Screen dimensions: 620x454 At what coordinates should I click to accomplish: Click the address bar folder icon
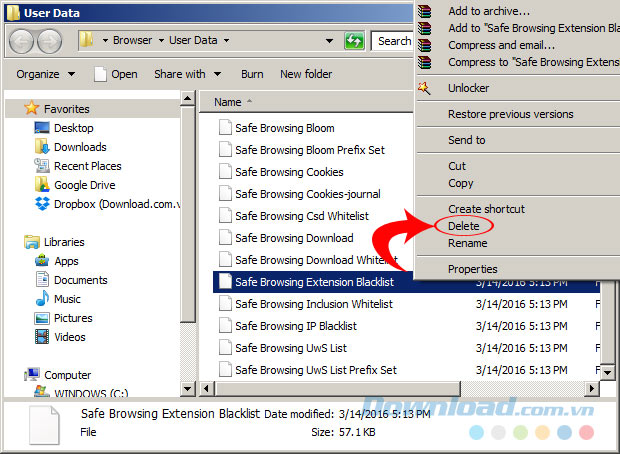point(86,40)
